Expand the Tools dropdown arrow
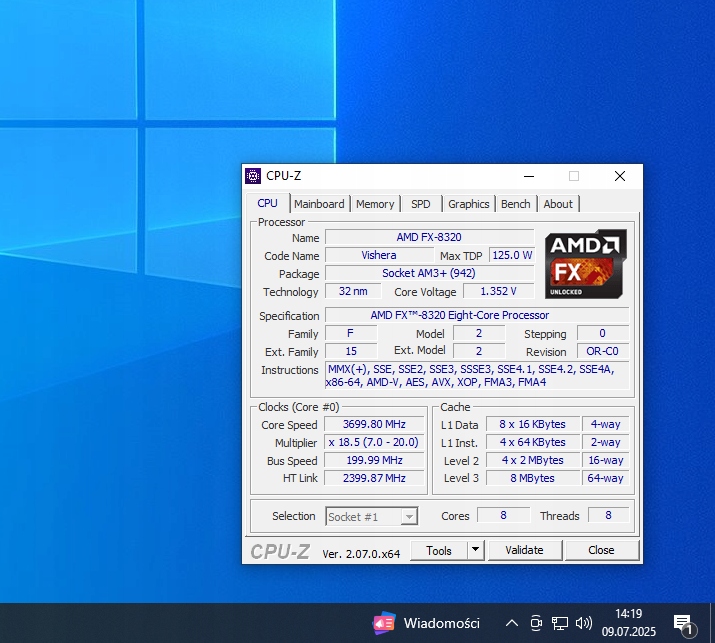The image size is (715, 643). [x=475, y=550]
